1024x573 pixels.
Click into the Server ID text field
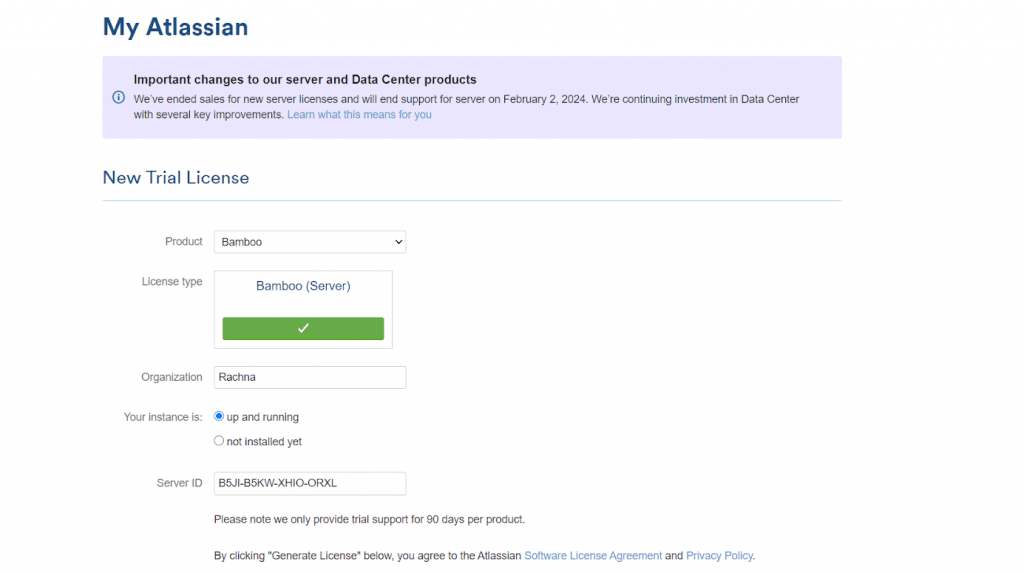[x=310, y=483]
